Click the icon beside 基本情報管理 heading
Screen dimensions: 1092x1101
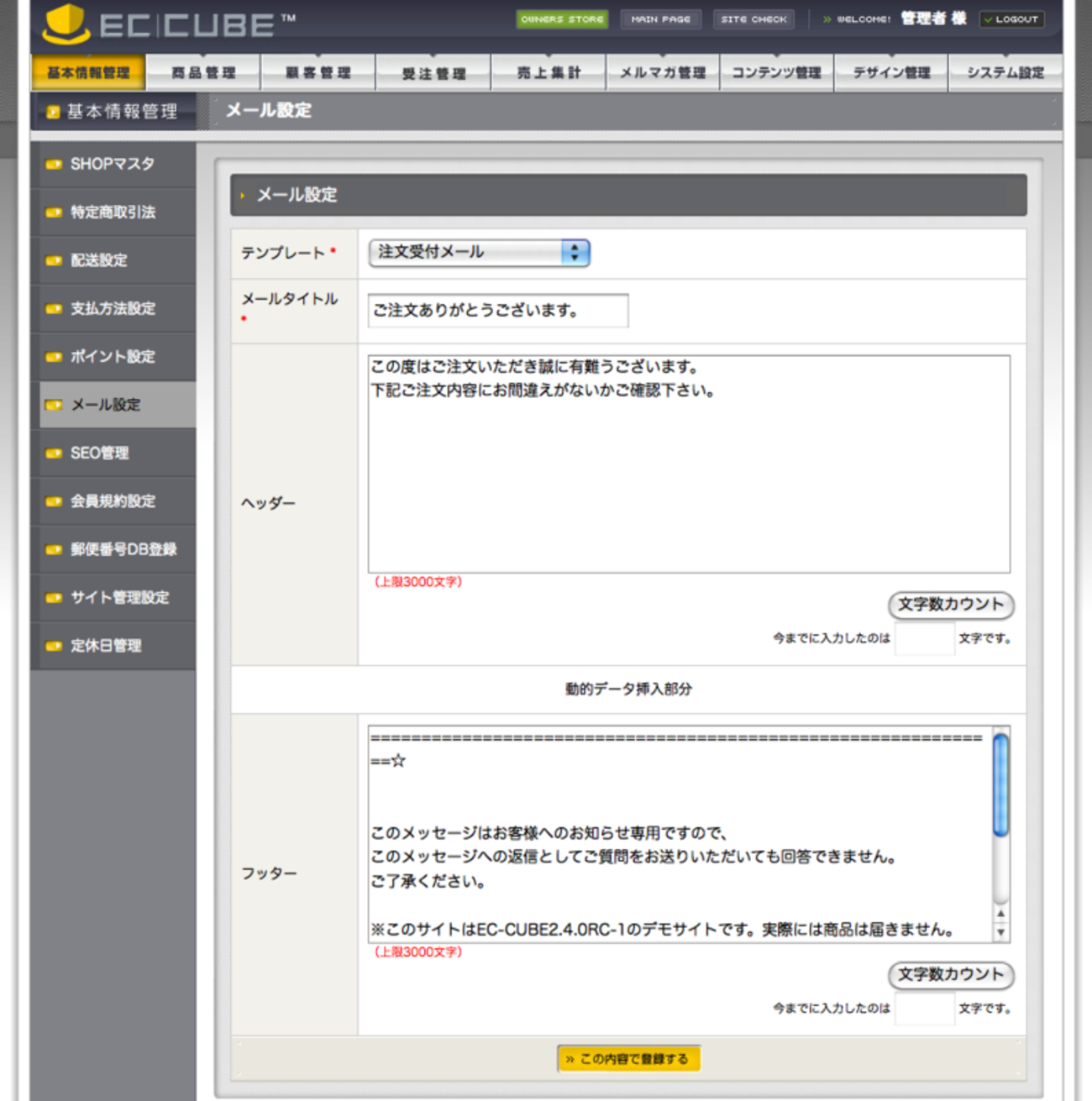click(x=53, y=112)
